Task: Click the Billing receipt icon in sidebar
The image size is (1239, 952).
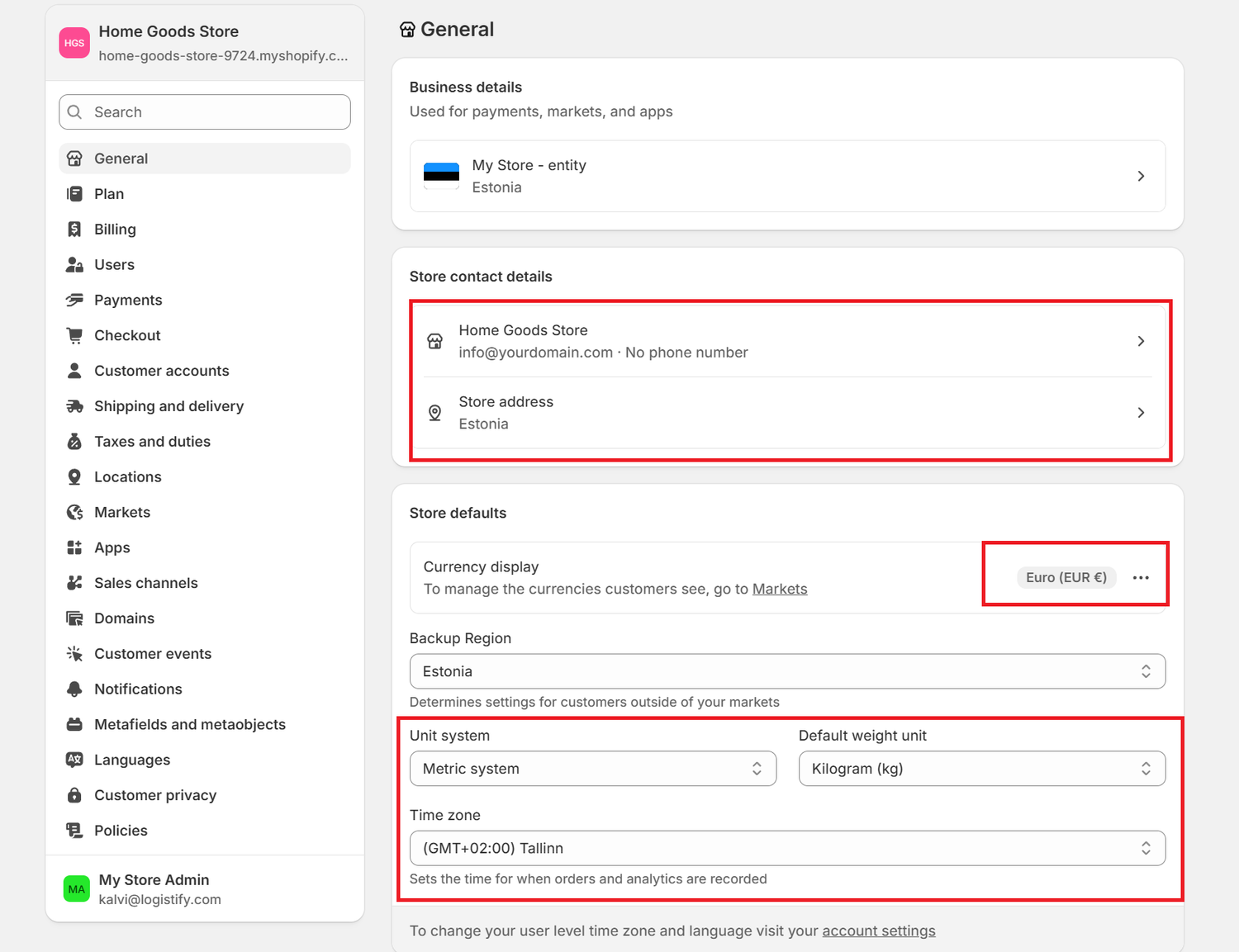Action: [x=74, y=230]
